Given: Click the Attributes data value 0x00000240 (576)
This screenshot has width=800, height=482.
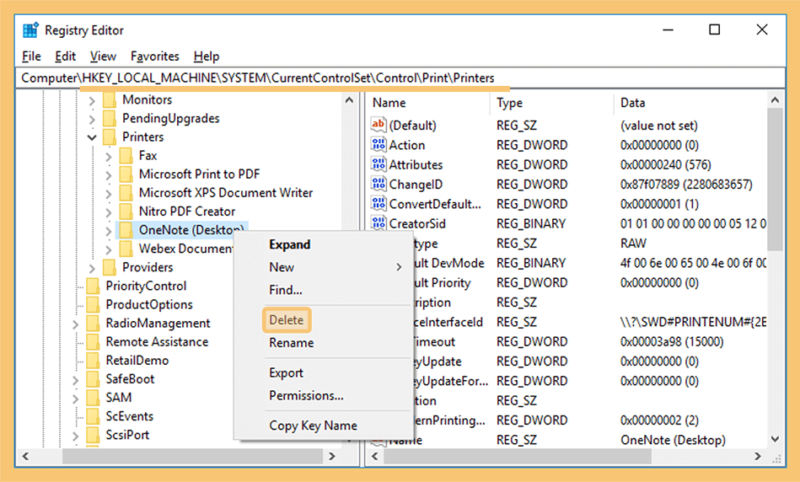Looking at the screenshot, I should point(666,165).
